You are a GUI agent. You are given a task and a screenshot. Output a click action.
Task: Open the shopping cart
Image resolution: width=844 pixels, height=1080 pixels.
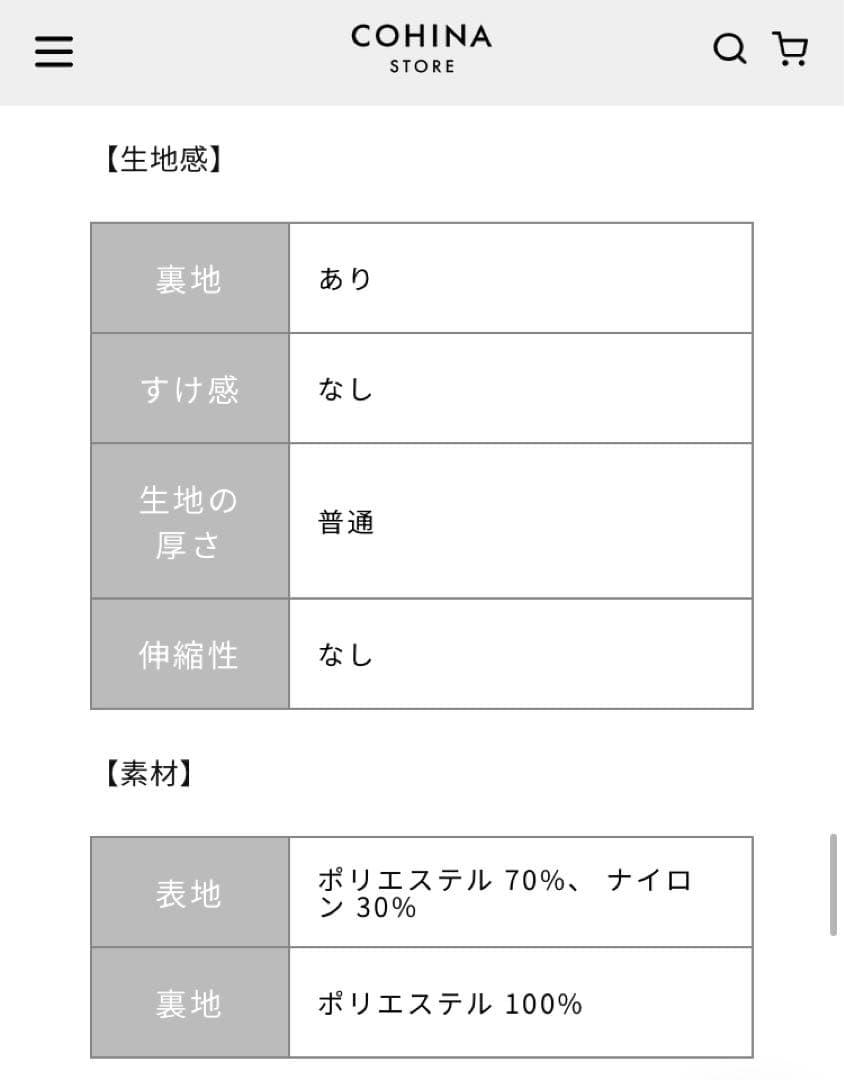coord(790,48)
